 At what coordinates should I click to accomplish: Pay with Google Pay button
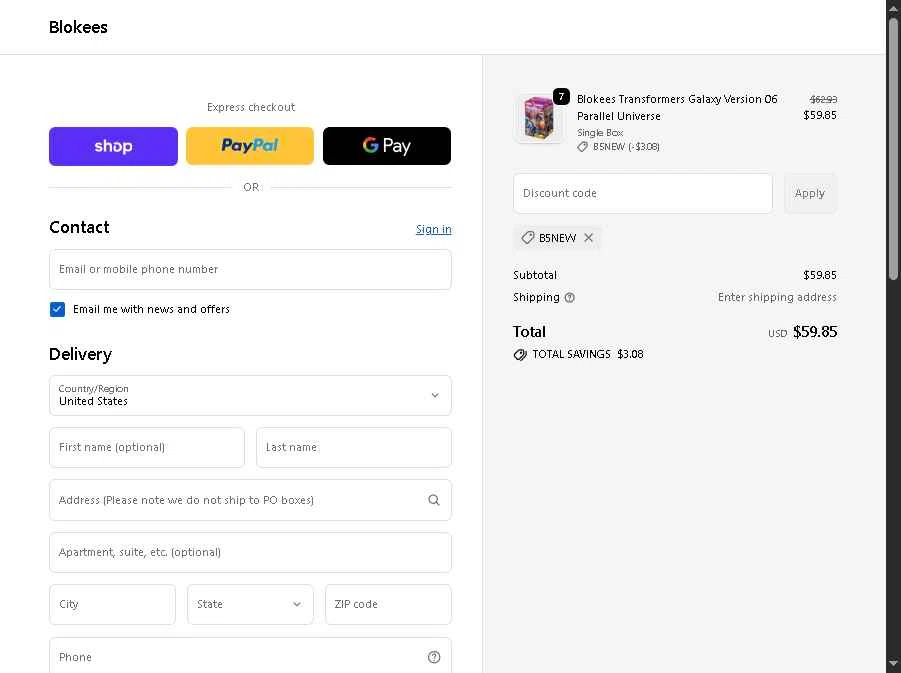(387, 146)
